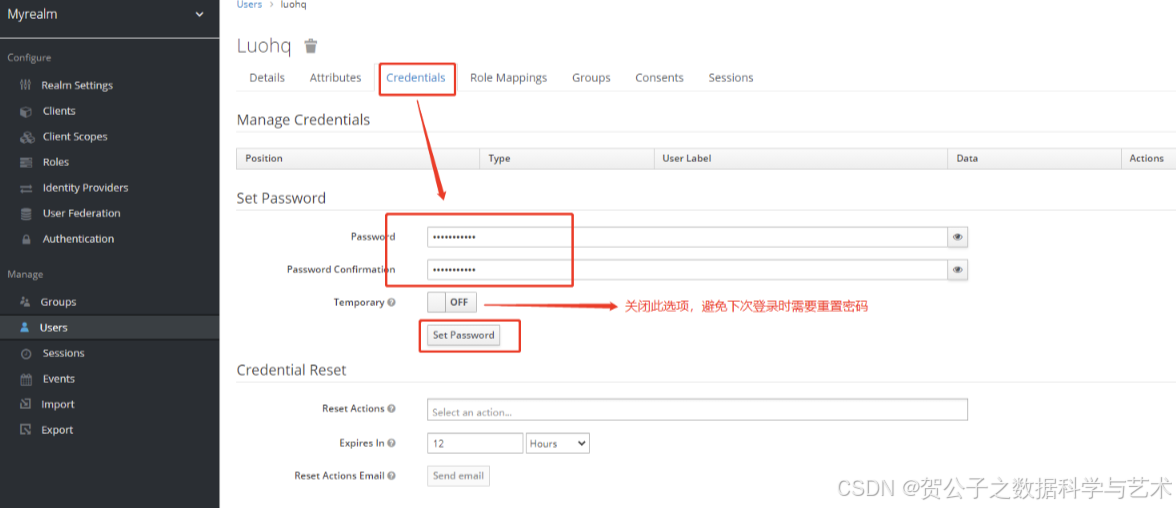Image resolution: width=1176 pixels, height=508 pixels.
Task: Open the Role Mappings tab
Action: click(508, 77)
